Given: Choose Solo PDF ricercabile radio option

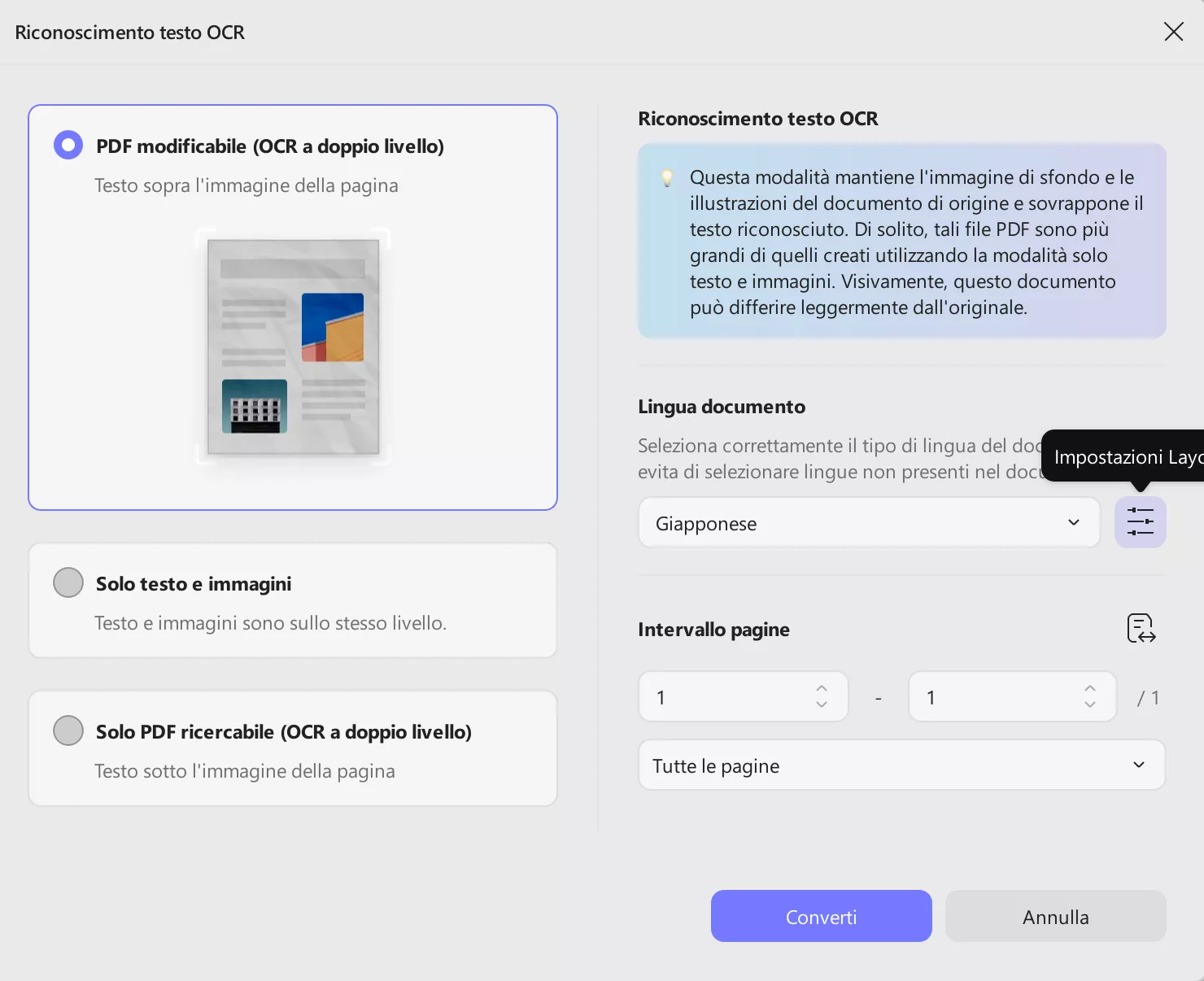Looking at the screenshot, I should tap(68, 730).
